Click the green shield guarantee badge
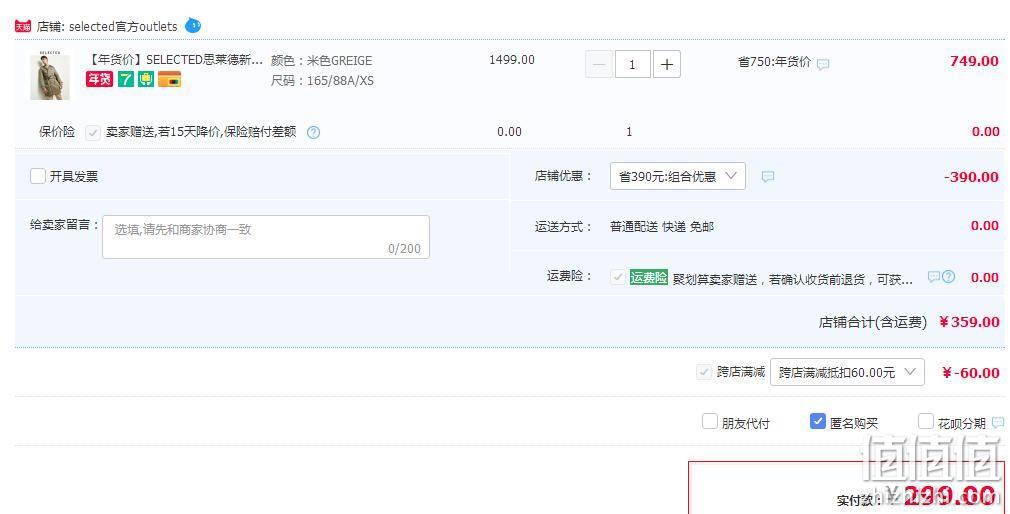The height and width of the screenshot is (514, 1010). pyautogui.click(x=146, y=79)
